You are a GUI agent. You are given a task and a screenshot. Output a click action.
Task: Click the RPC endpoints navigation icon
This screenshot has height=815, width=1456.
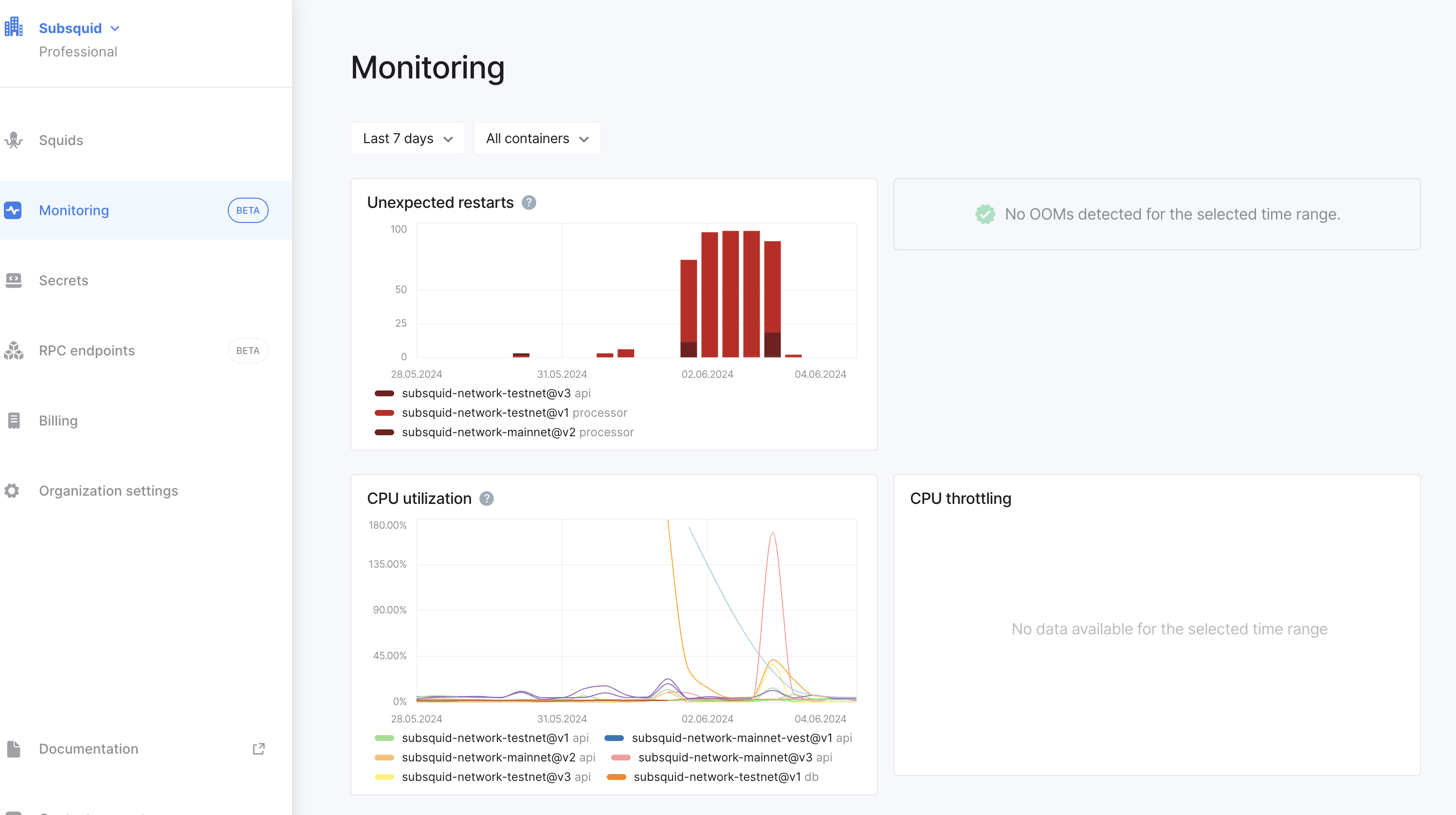pyautogui.click(x=14, y=350)
